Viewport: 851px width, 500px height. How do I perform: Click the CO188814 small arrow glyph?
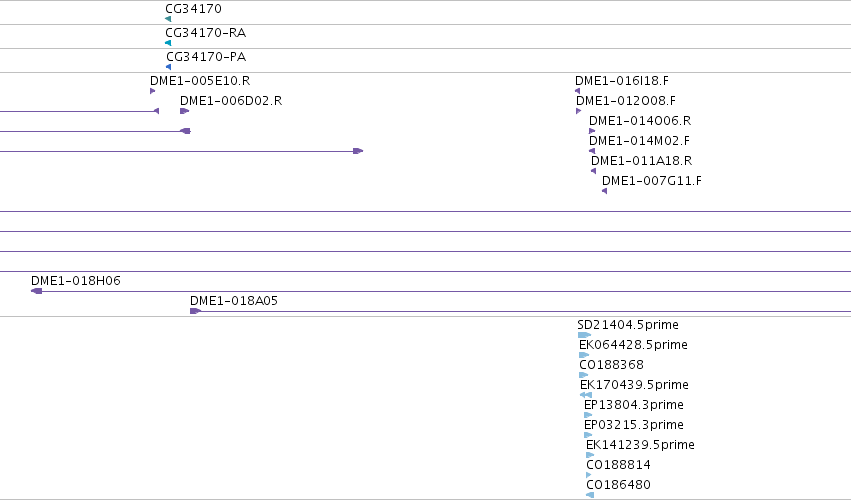coord(589,476)
